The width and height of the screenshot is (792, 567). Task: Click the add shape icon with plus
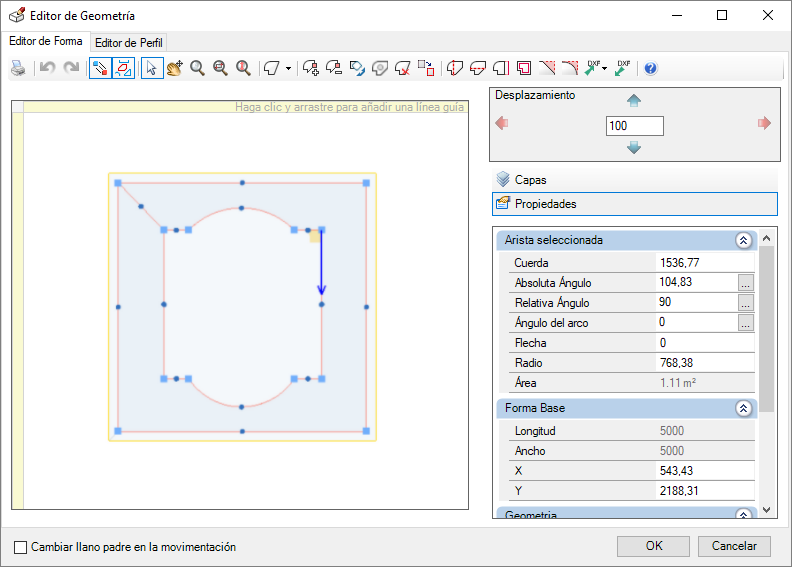(x=311, y=68)
